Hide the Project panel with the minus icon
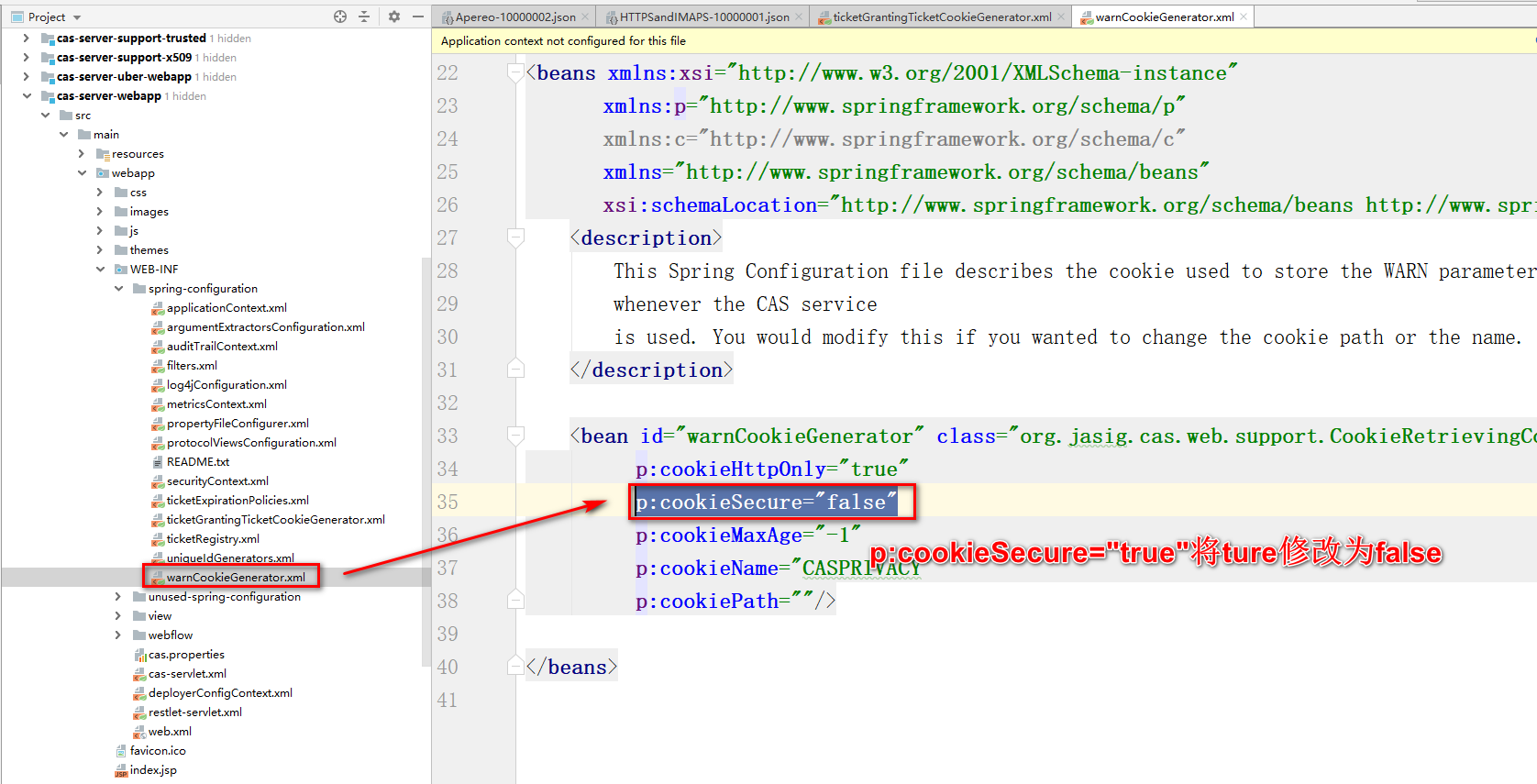This screenshot has height=784, width=1537. tap(417, 17)
